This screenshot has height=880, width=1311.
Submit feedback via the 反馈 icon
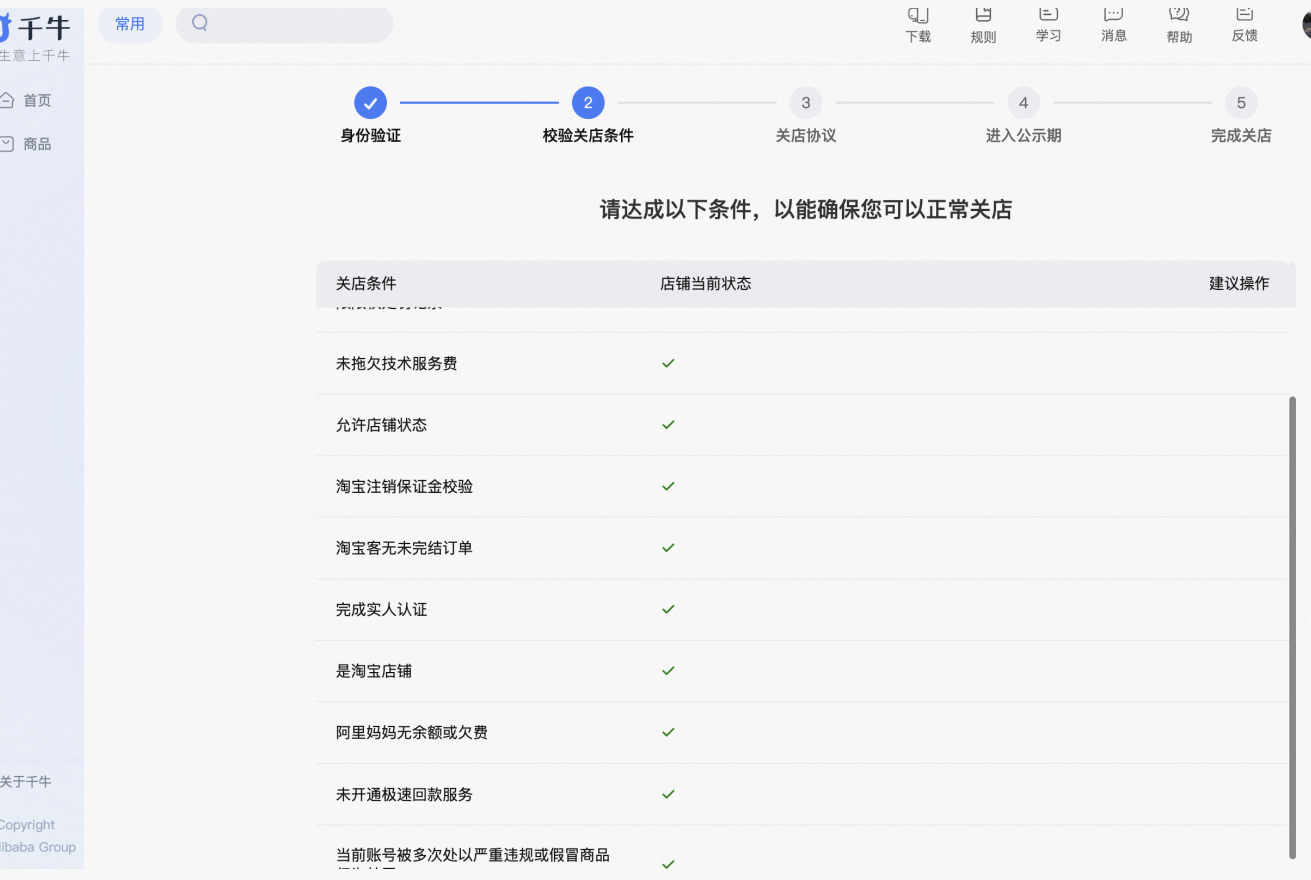(1243, 24)
